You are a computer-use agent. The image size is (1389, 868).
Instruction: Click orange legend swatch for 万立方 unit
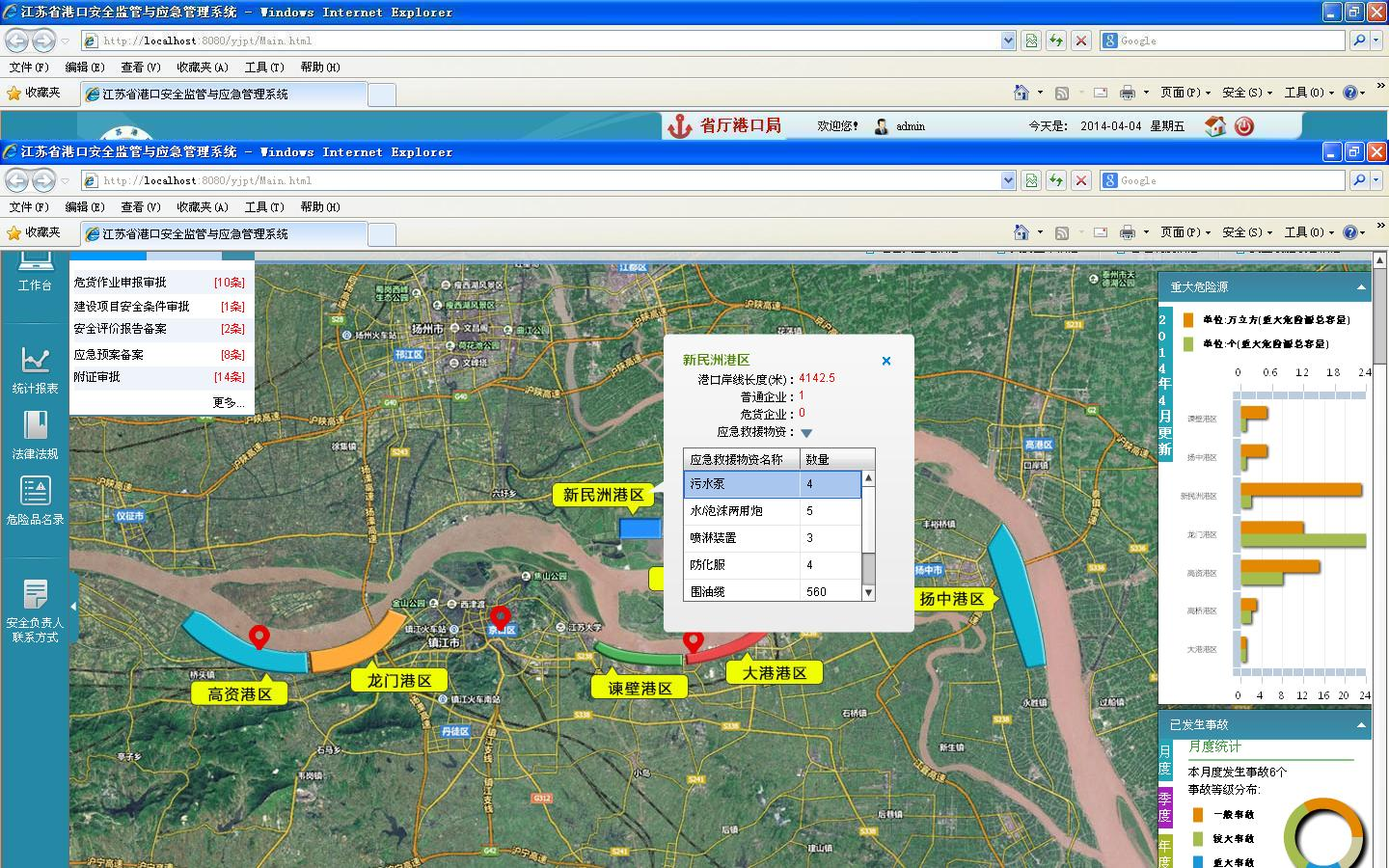point(1188,319)
